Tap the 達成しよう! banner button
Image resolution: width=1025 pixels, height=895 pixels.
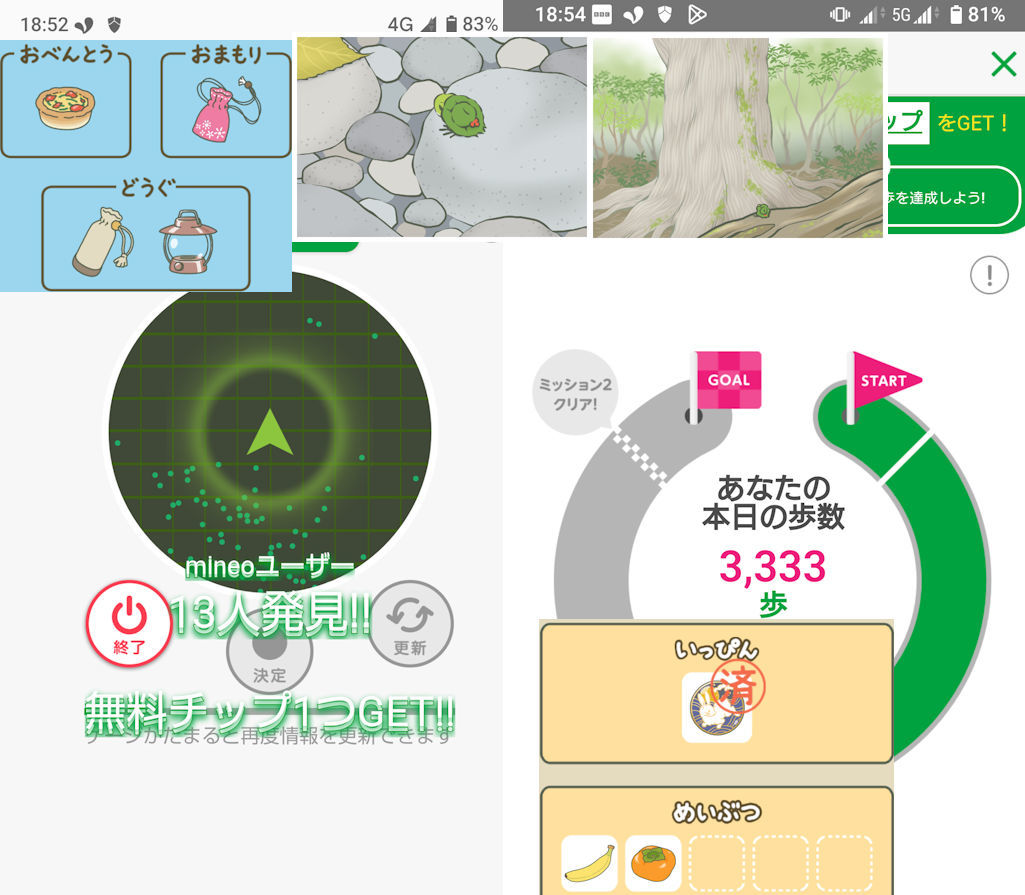(x=953, y=197)
